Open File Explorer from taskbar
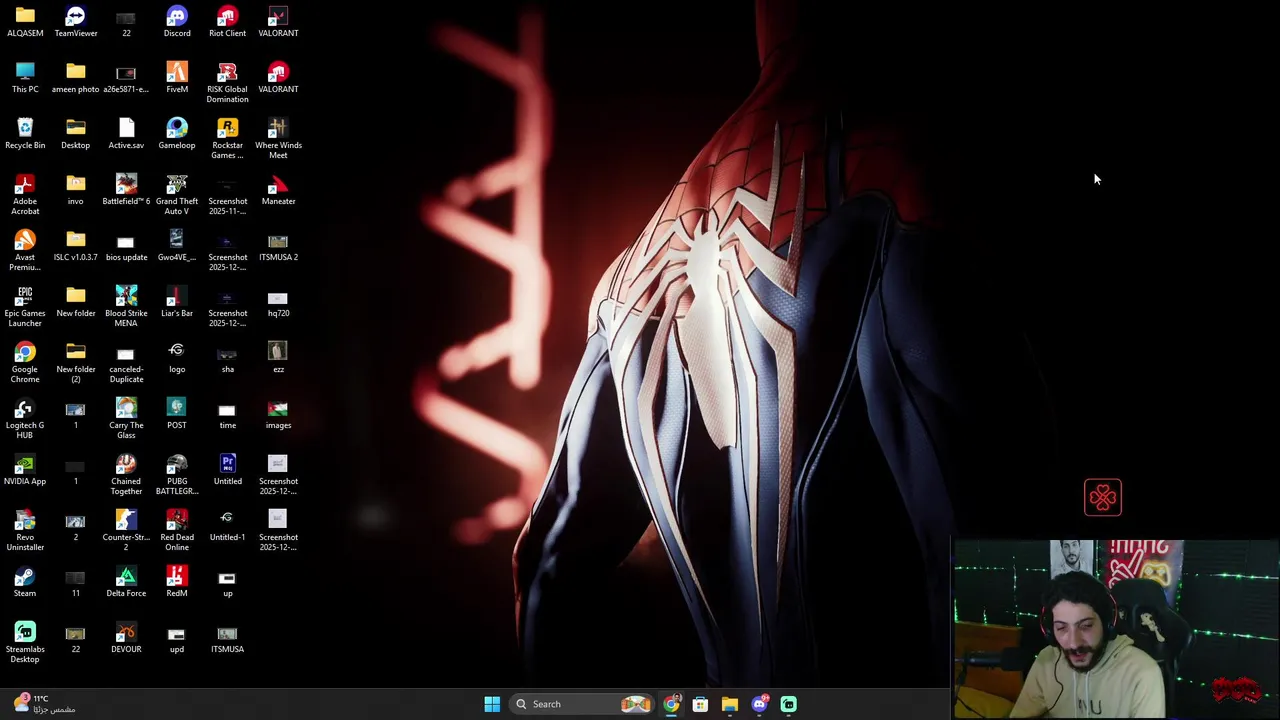This screenshot has width=1280, height=720. point(730,704)
